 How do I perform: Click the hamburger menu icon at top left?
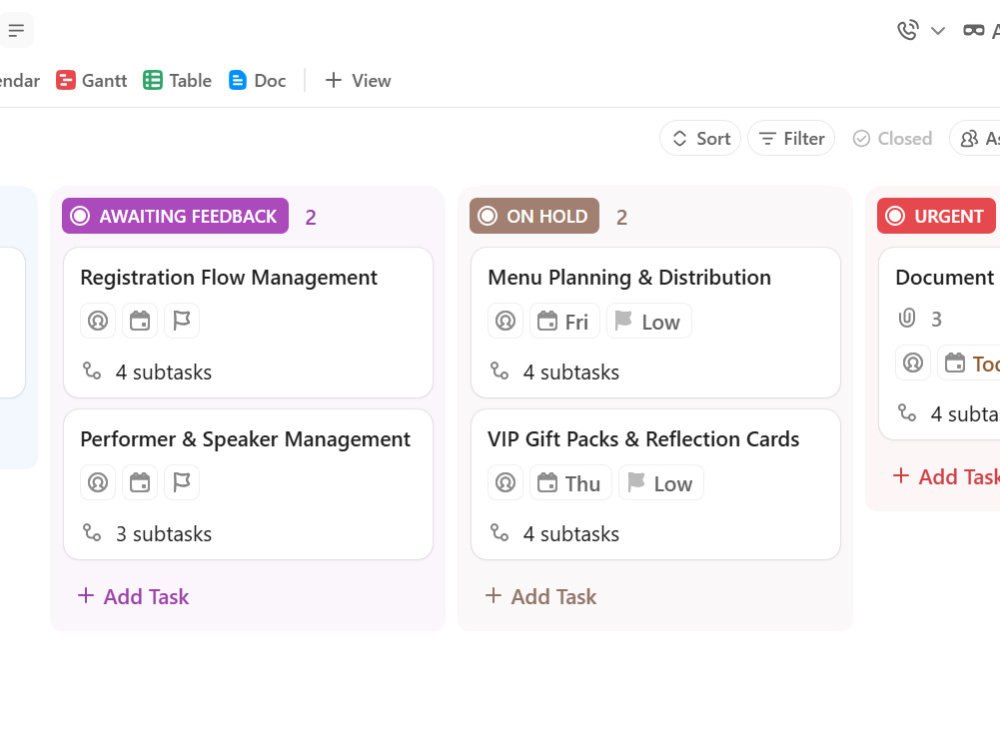[16, 30]
